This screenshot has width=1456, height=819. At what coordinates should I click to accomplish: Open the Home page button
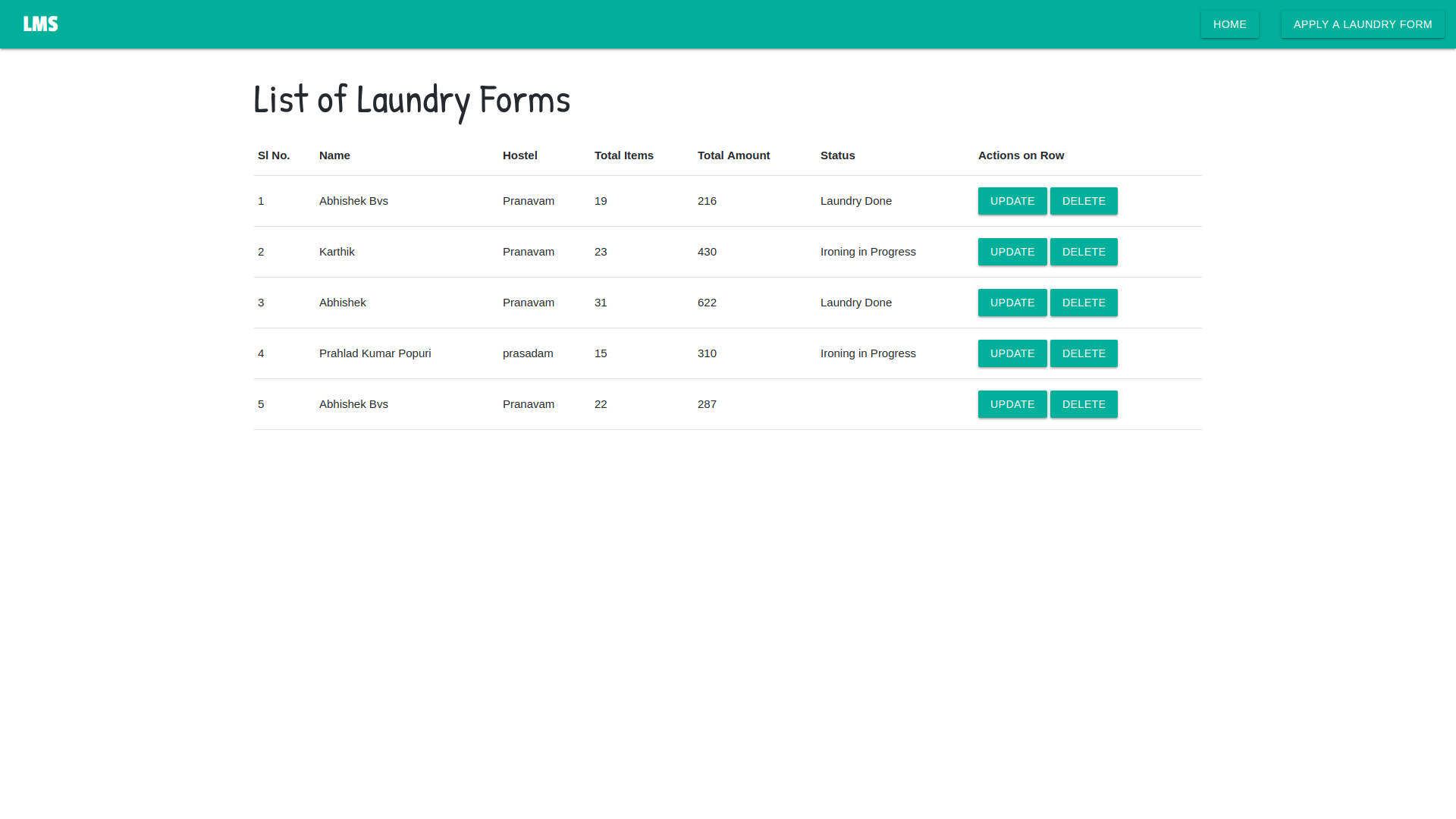(1229, 24)
